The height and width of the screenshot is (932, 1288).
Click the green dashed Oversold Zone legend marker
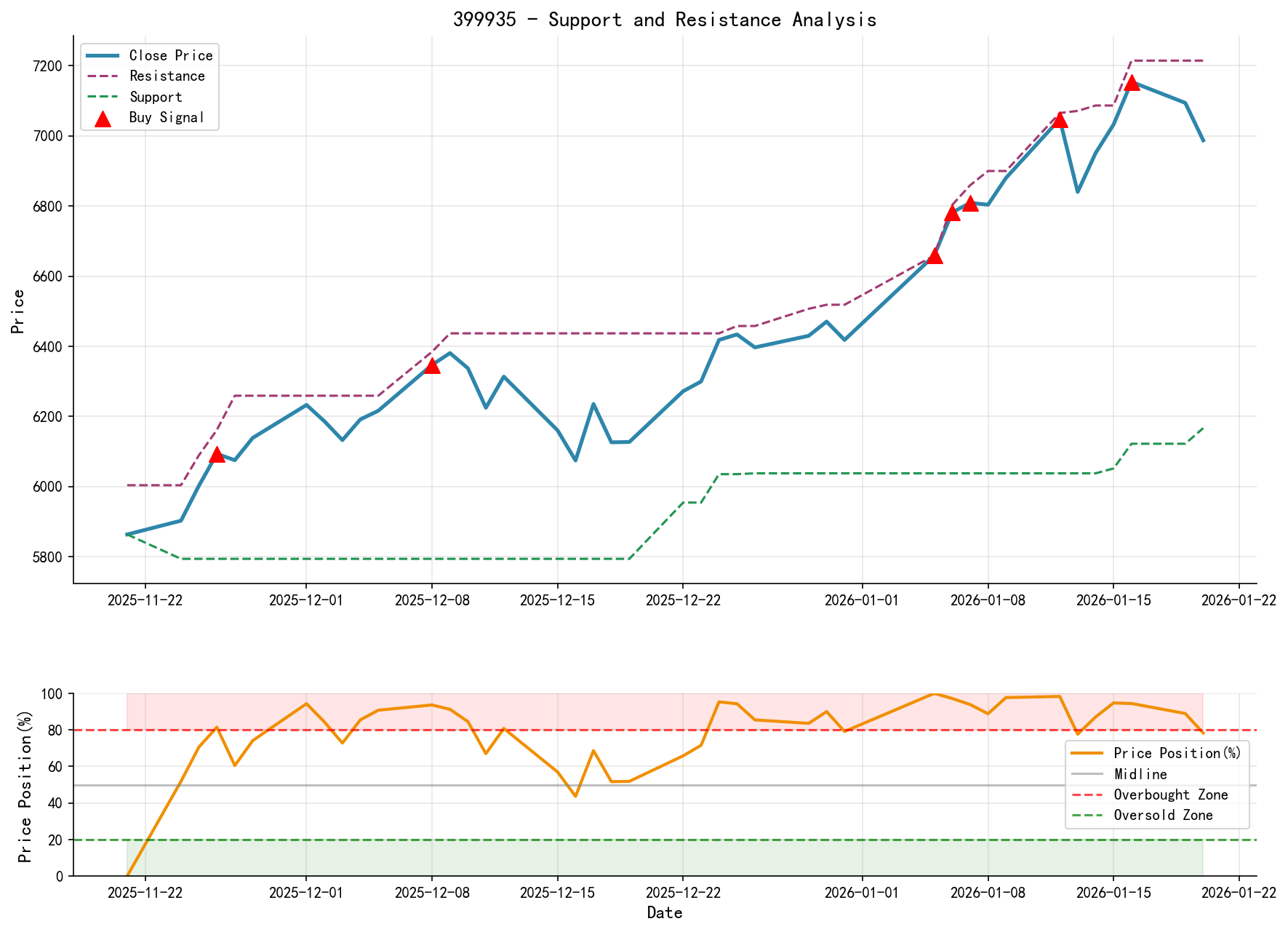tap(1085, 815)
